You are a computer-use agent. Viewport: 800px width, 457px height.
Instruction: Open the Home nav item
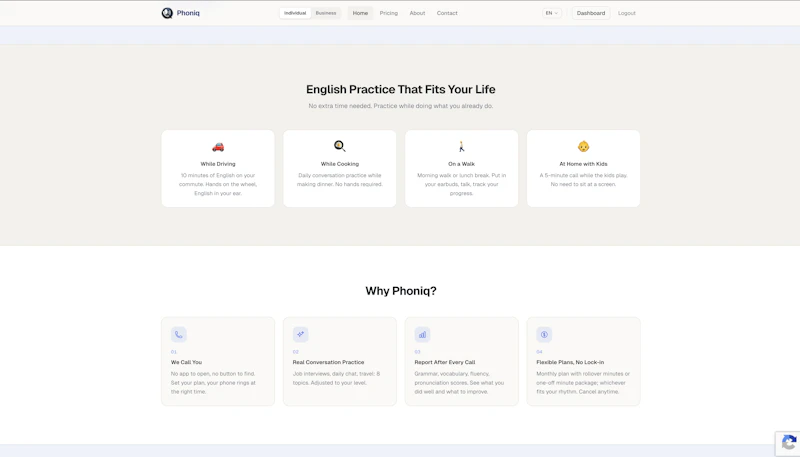tap(360, 13)
